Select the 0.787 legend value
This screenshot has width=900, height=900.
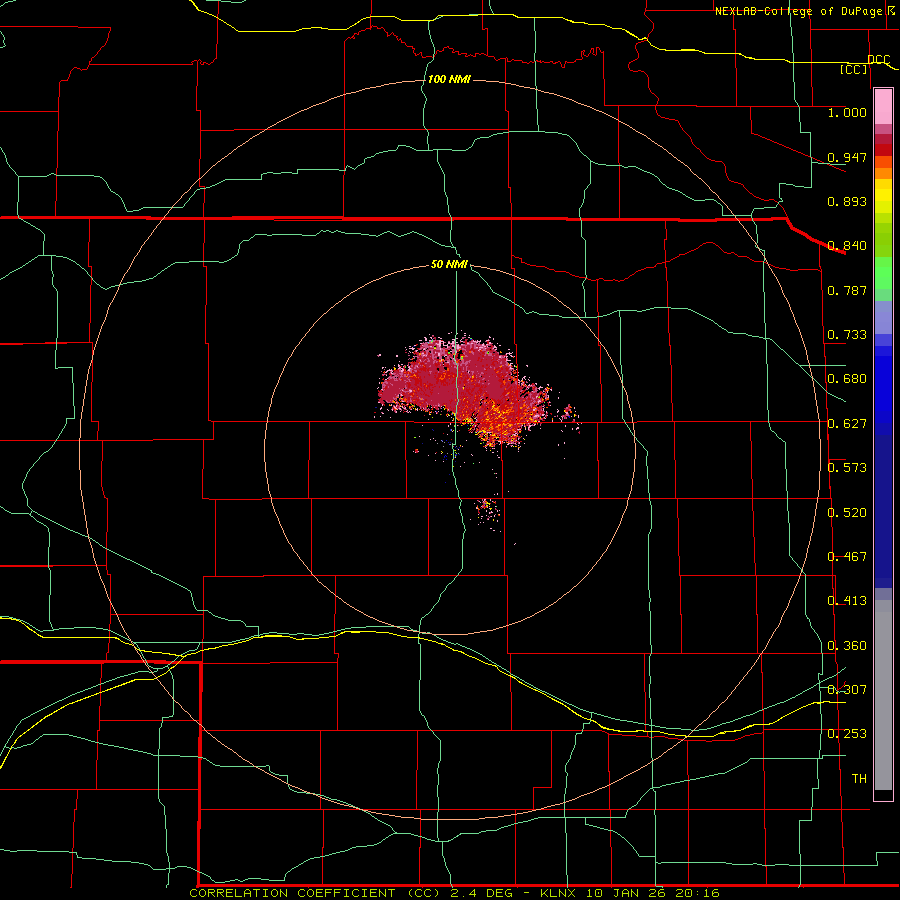(847, 290)
